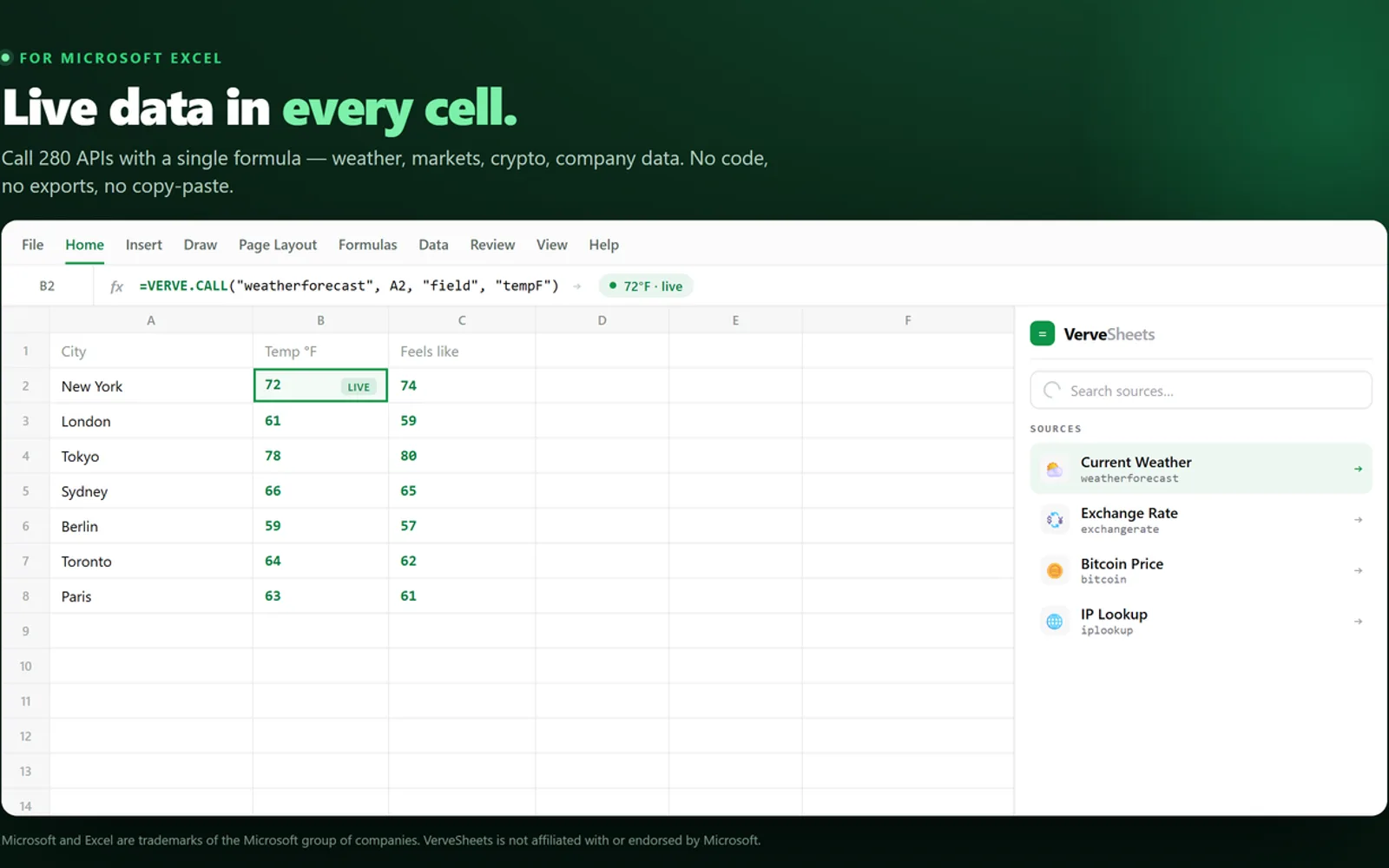Open the View ribbon tab
Screen dimensions: 1389x868
[x=551, y=245]
